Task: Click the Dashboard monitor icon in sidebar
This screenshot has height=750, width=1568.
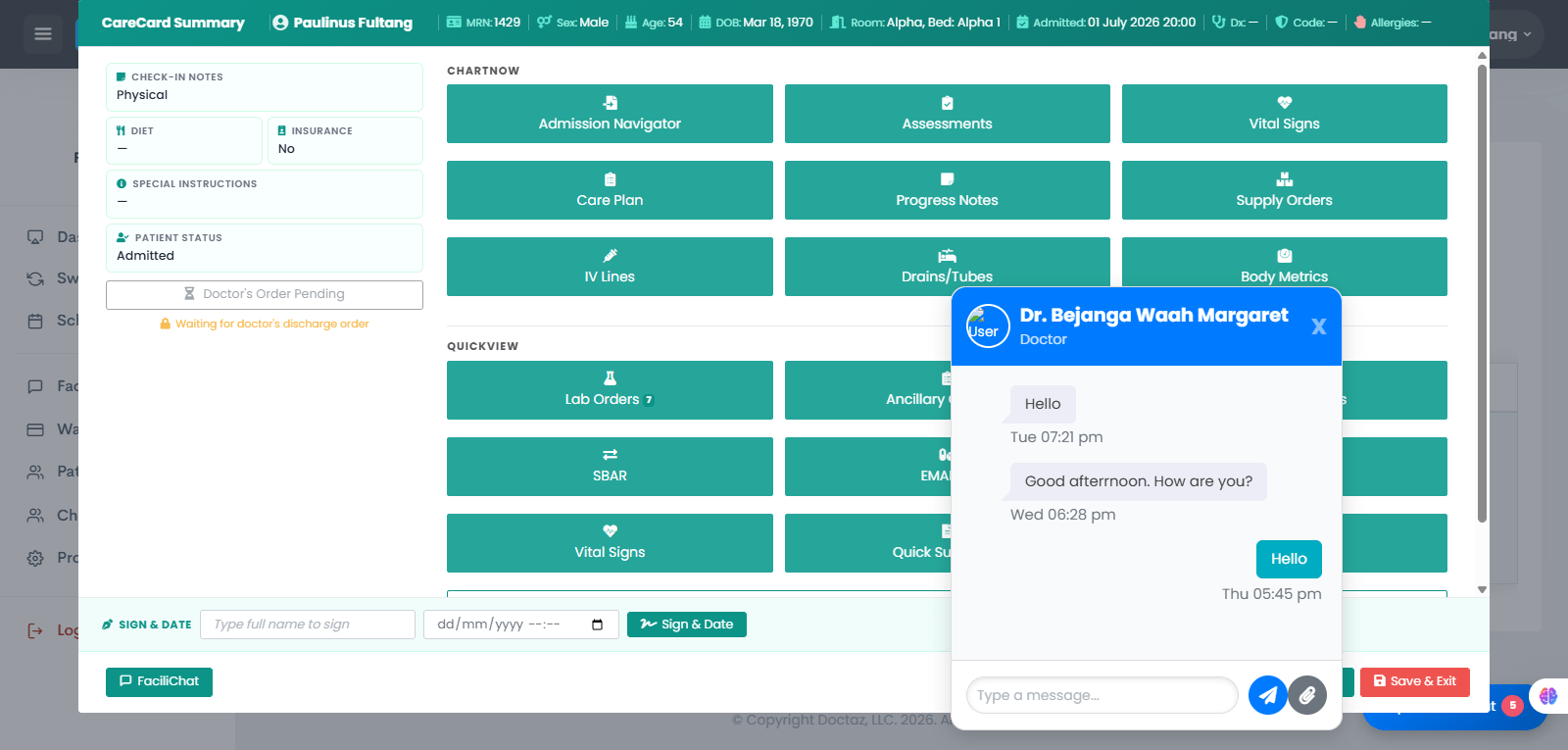Action: (x=35, y=236)
